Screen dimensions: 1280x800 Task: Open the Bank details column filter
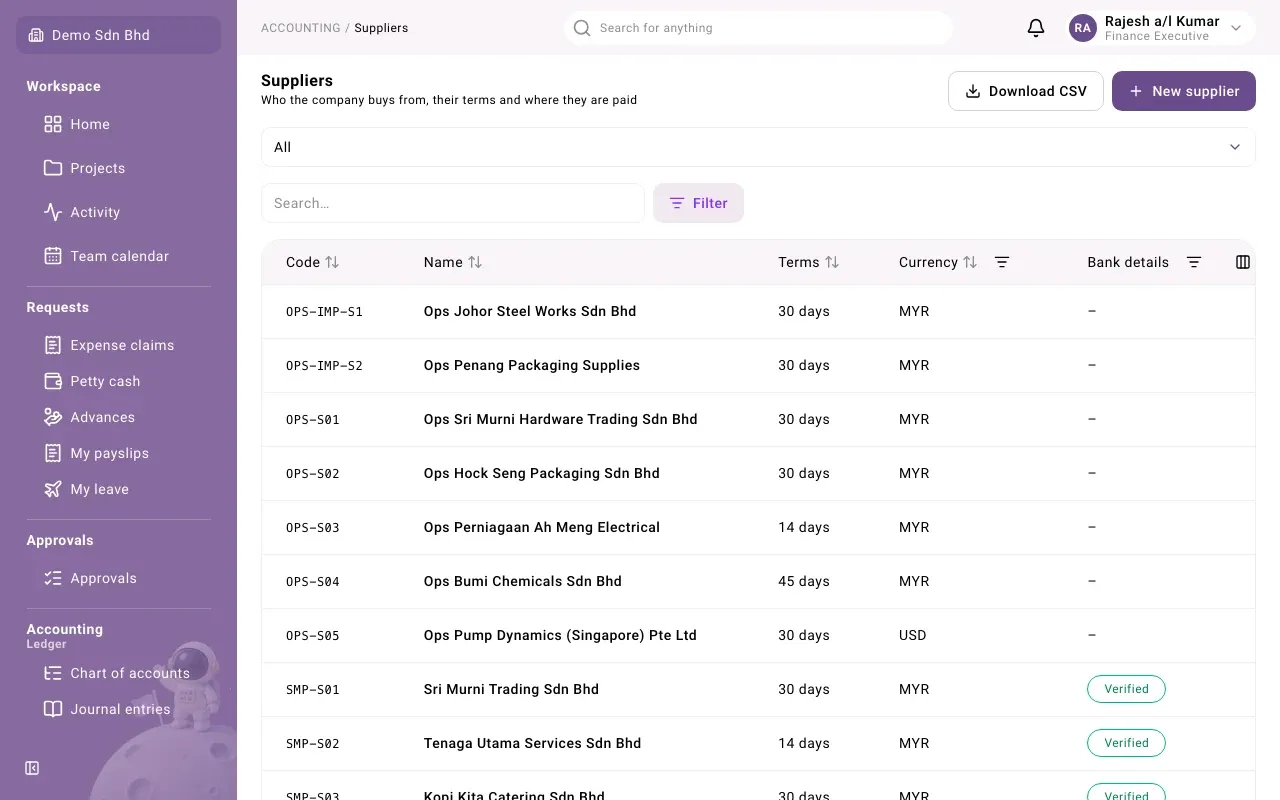pyautogui.click(x=1194, y=262)
